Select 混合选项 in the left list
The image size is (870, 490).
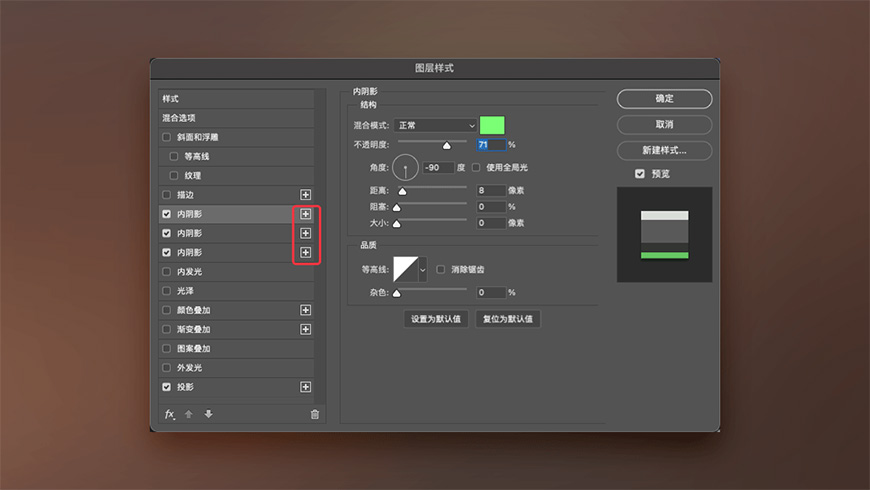coord(236,118)
